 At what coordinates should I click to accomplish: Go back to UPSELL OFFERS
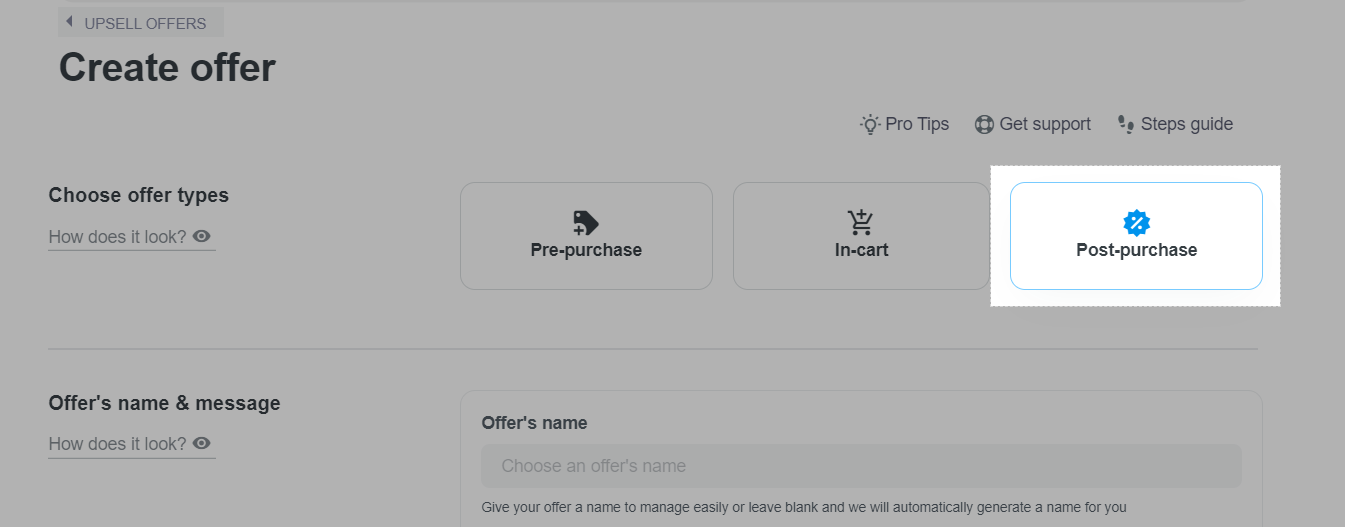pos(144,23)
